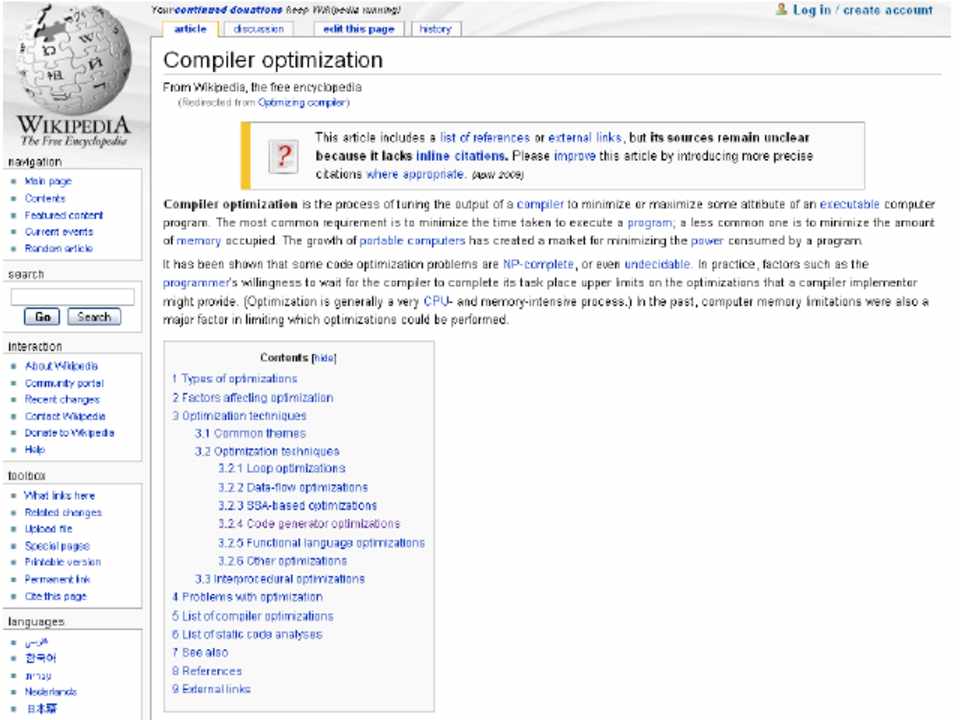Open the Nederlands language version
The height and width of the screenshot is (720, 960).
click(x=50, y=691)
